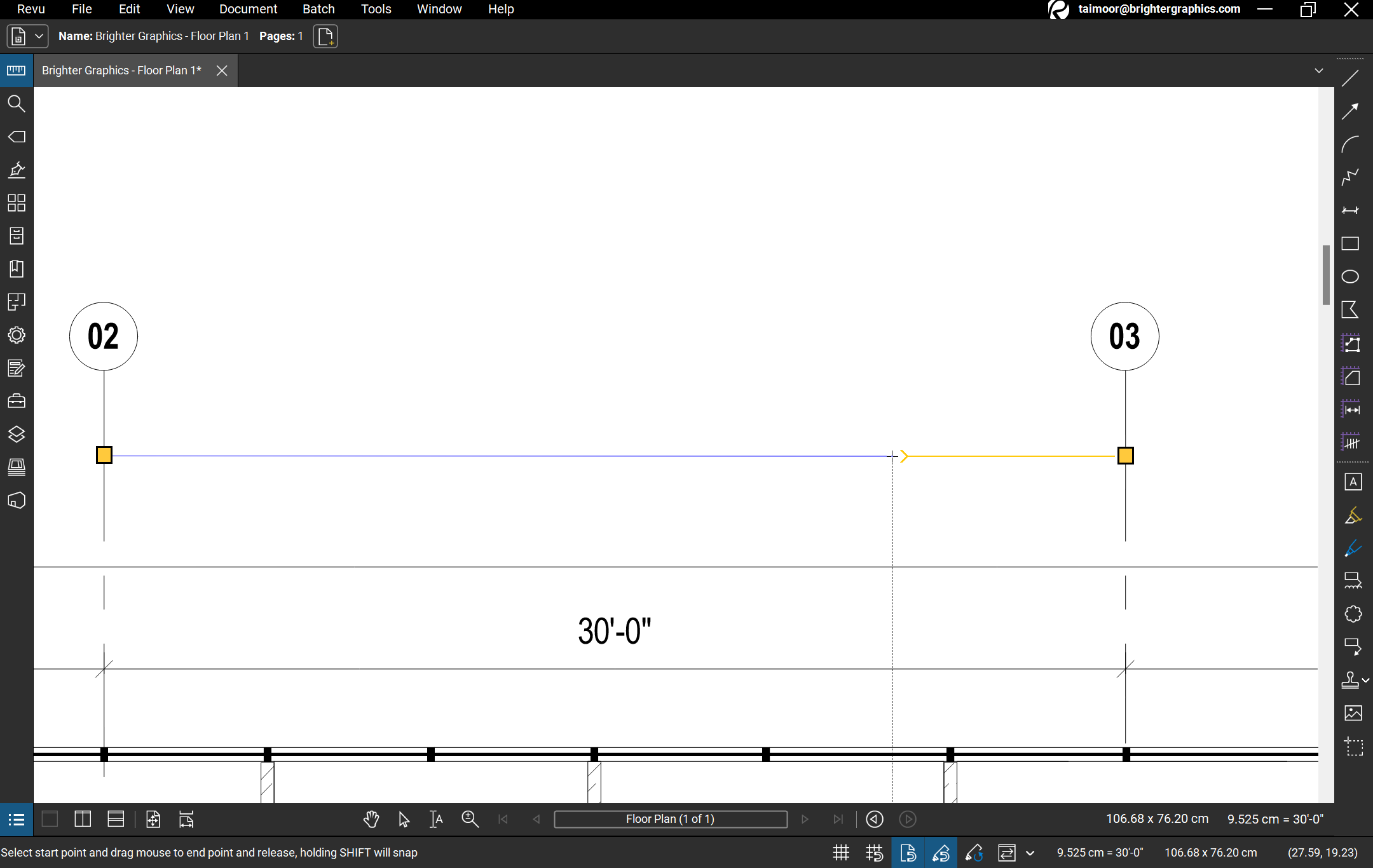Choose the Select arrow tool
The image size is (1373, 868).
tap(404, 820)
